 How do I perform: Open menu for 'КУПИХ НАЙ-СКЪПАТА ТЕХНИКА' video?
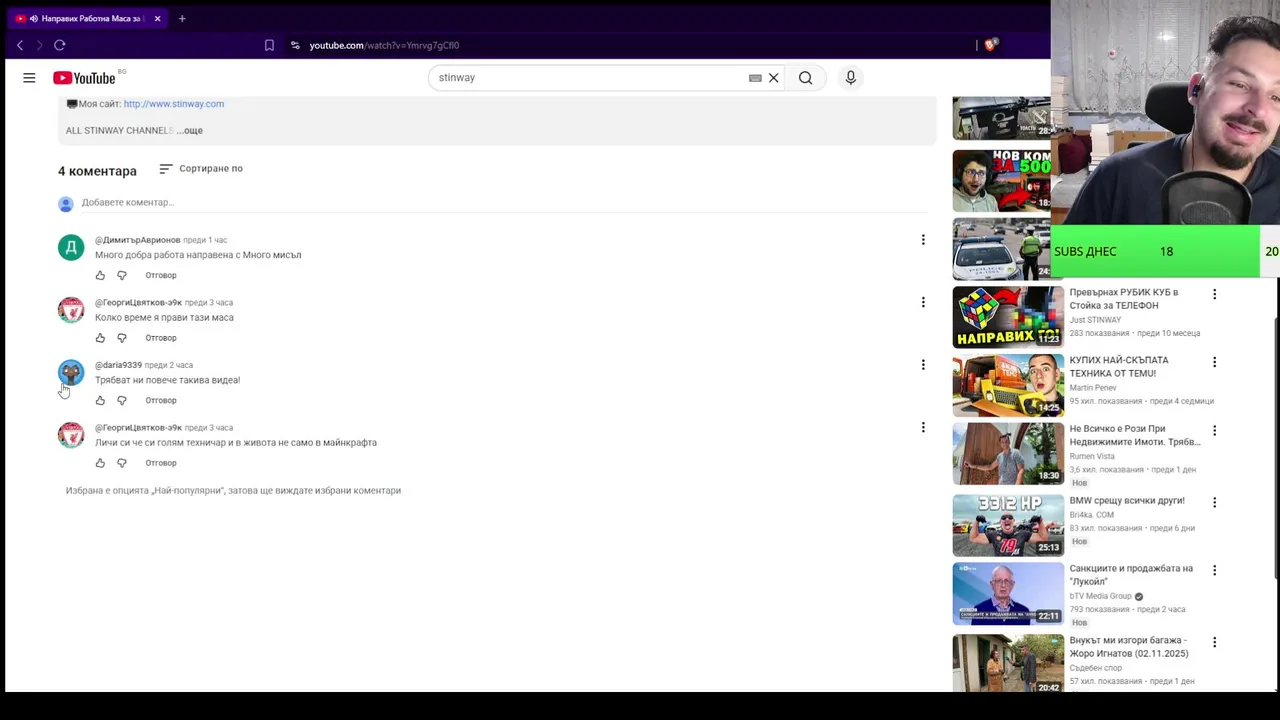1214,362
